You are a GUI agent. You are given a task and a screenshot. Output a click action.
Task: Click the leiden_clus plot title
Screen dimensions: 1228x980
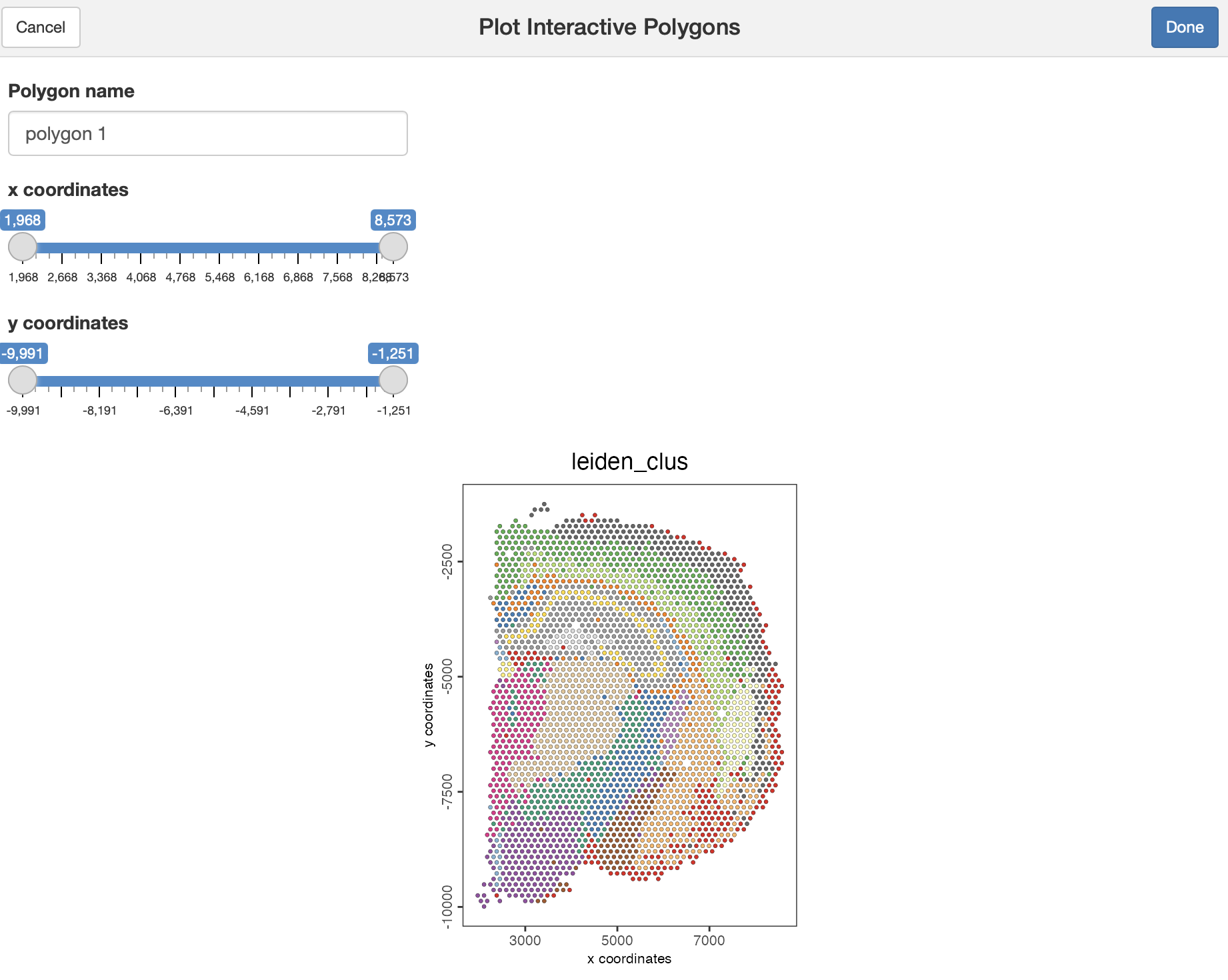(629, 461)
